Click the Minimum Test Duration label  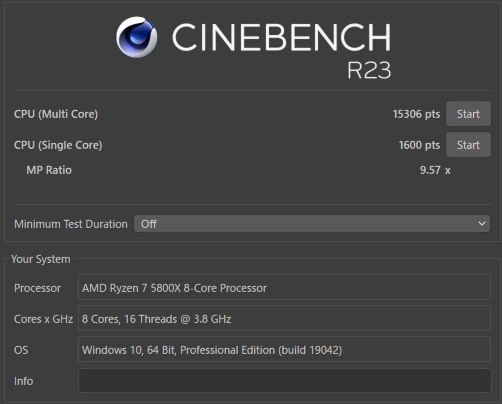click(71, 224)
